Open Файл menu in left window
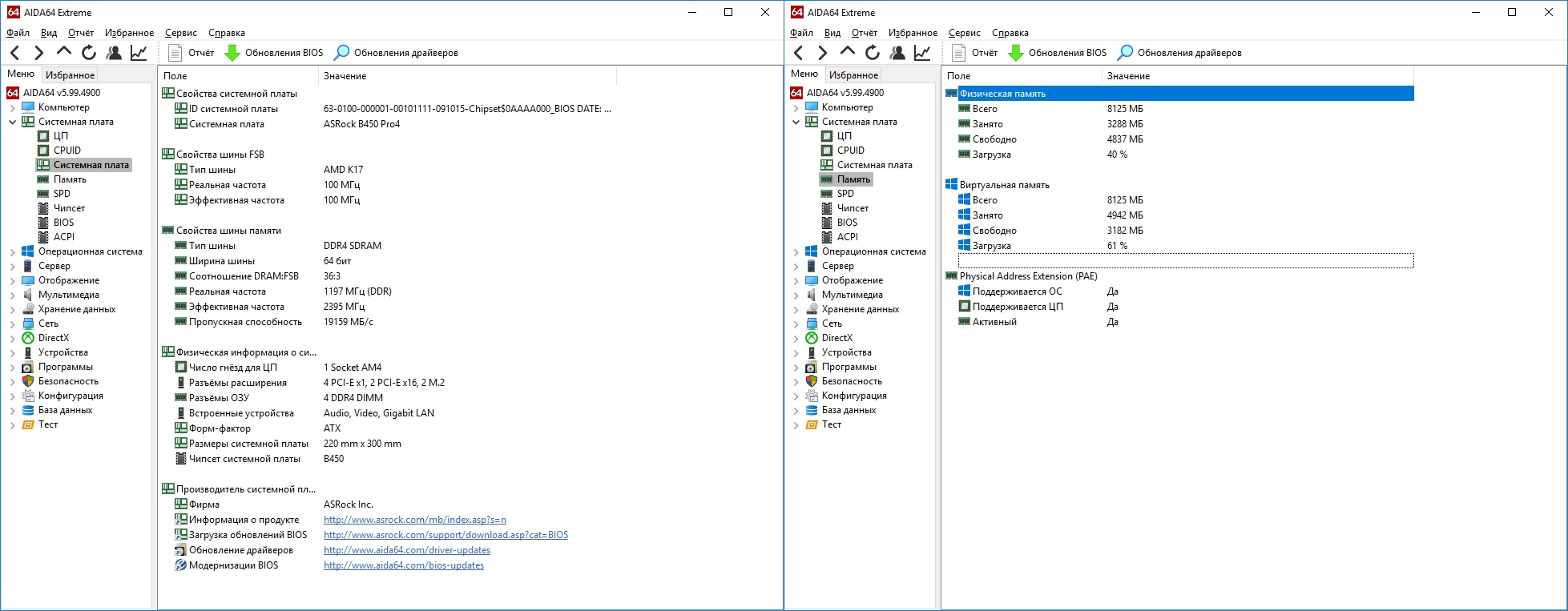Image resolution: width=1568 pixels, height=611 pixels. (x=18, y=33)
